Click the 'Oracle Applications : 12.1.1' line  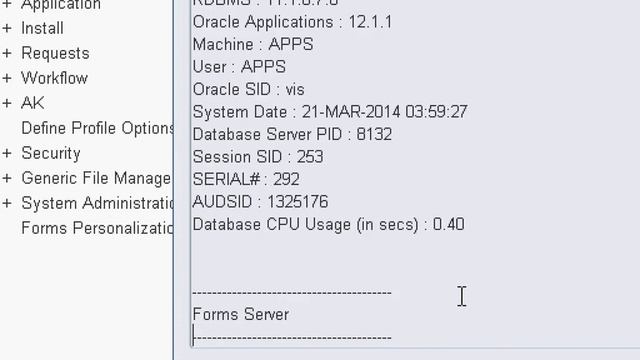pos(292,22)
